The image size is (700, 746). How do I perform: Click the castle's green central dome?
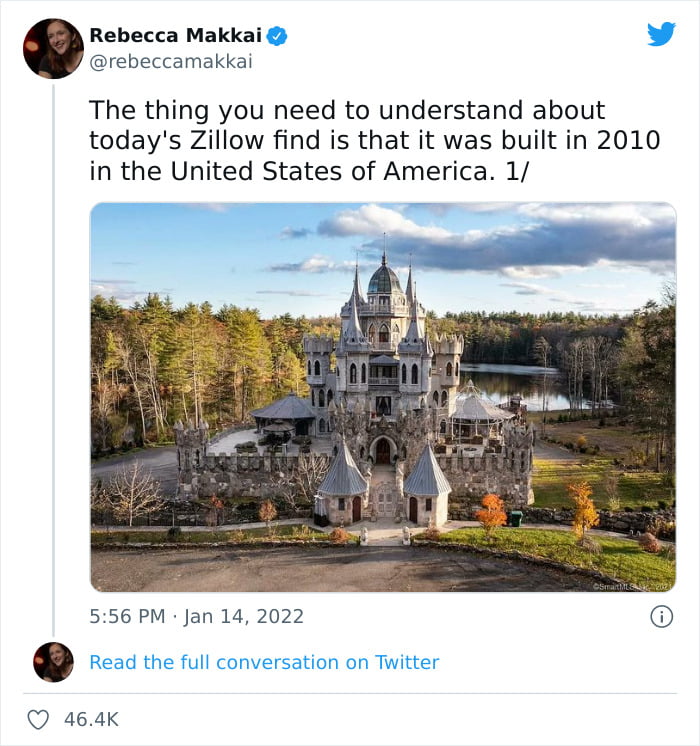(385, 280)
